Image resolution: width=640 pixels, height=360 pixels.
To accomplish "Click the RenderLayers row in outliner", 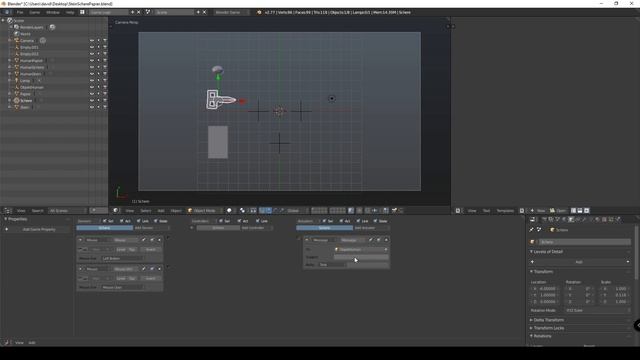I will click(x=31, y=27).
